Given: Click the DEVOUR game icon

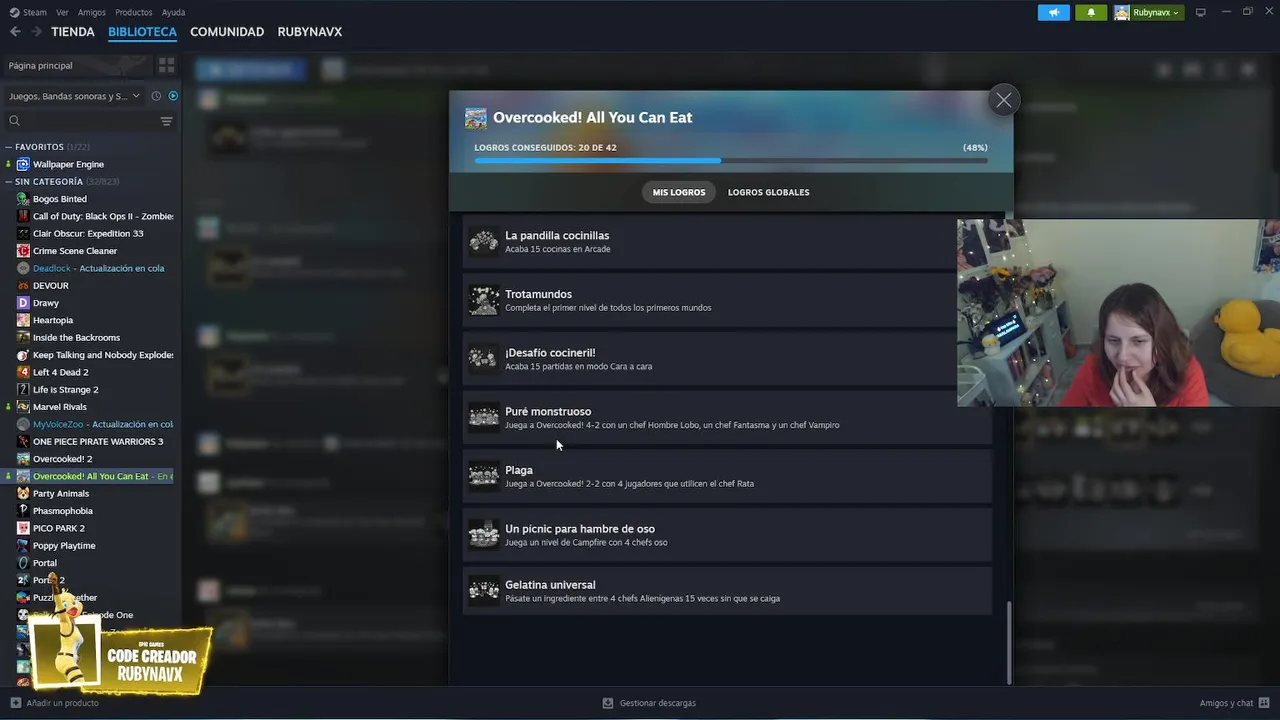Looking at the screenshot, I should click(x=23, y=285).
